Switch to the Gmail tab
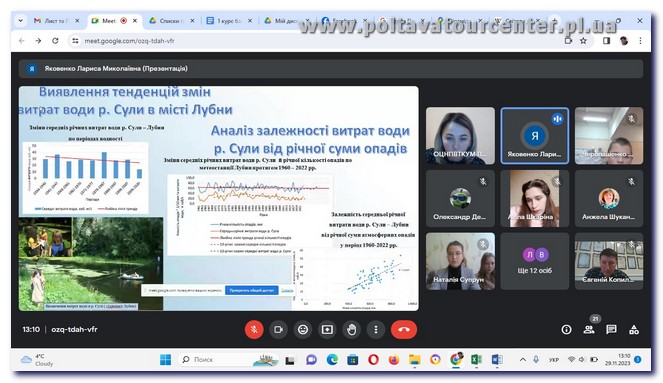Screen dimensions: 663x383 coord(56,20)
